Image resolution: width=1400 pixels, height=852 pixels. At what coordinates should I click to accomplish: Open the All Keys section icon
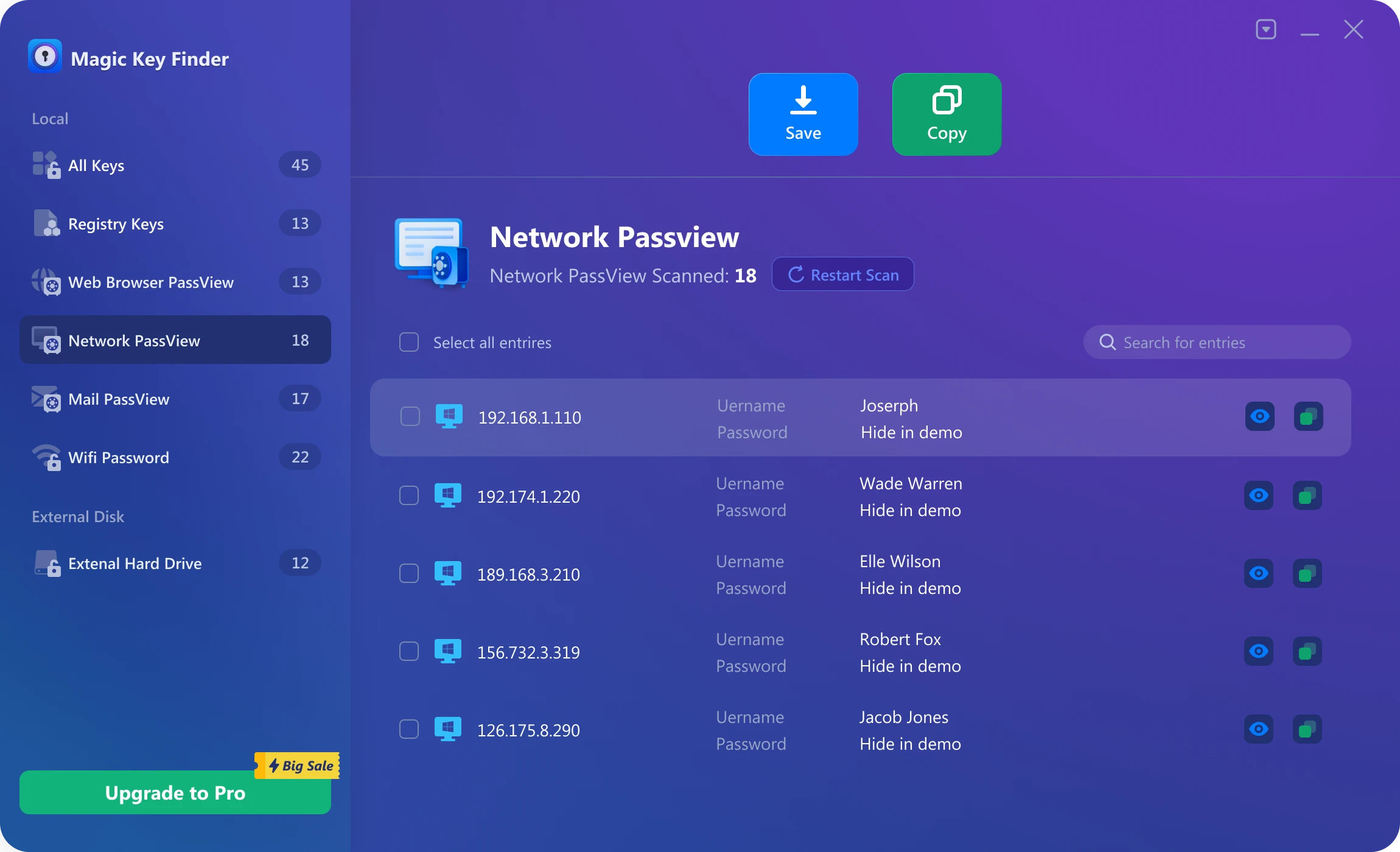46,164
